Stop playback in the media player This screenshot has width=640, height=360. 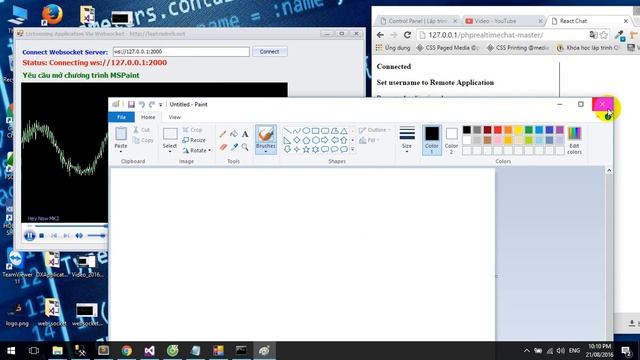[x=42, y=236]
